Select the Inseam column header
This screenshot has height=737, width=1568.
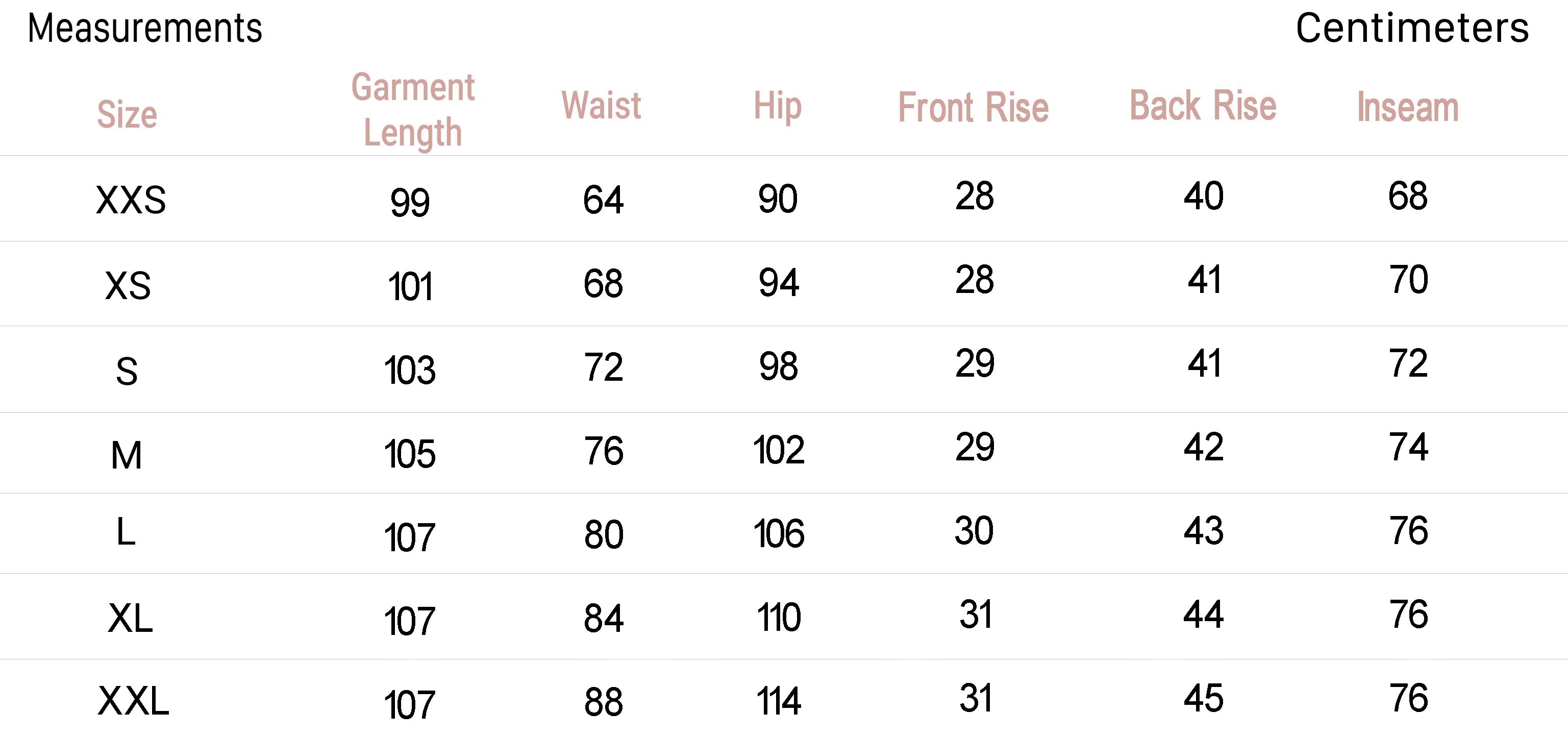click(1408, 107)
